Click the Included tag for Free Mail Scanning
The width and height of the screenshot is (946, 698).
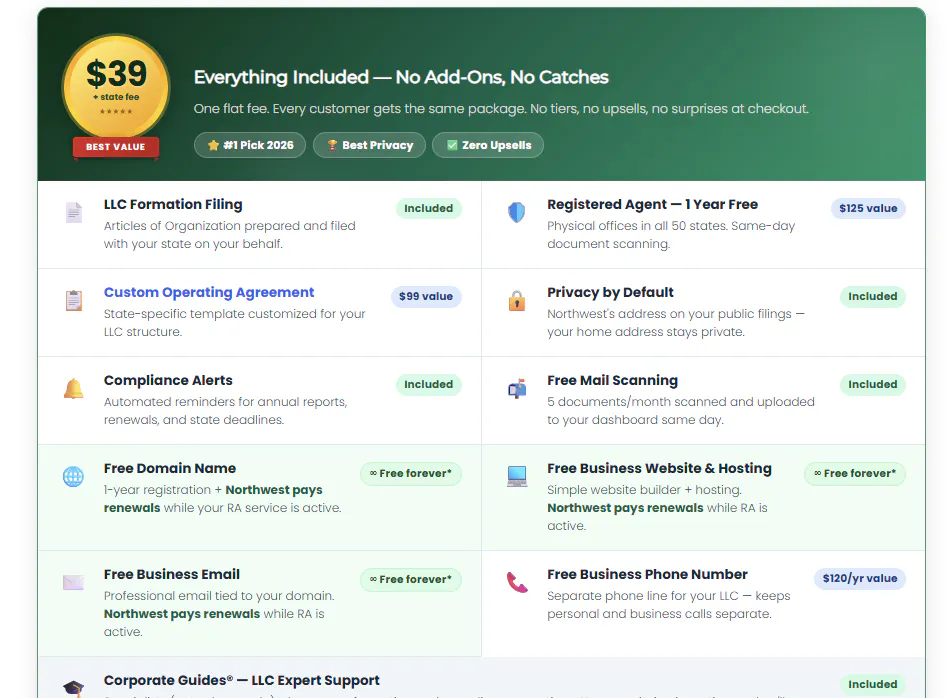pyautogui.click(x=872, y=385)
